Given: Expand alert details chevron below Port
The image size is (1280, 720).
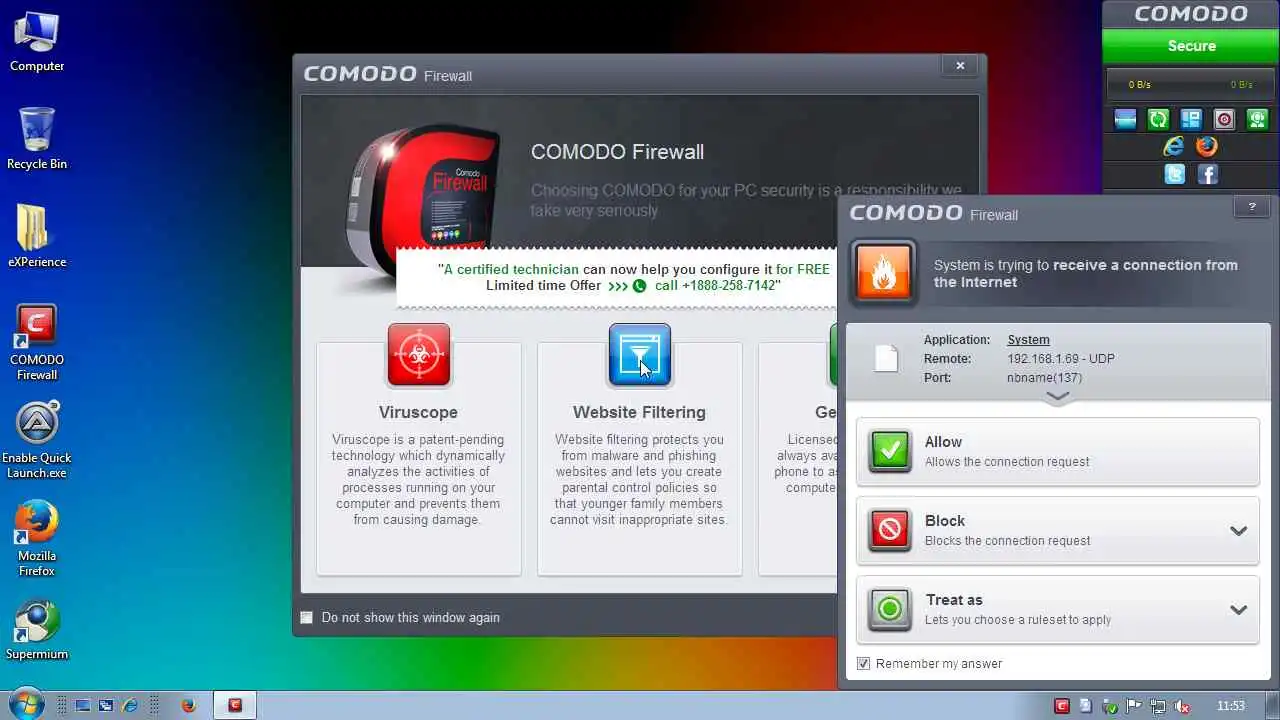Looking at the screenshot, I should pyautogui.click(x=1057, y=397).
